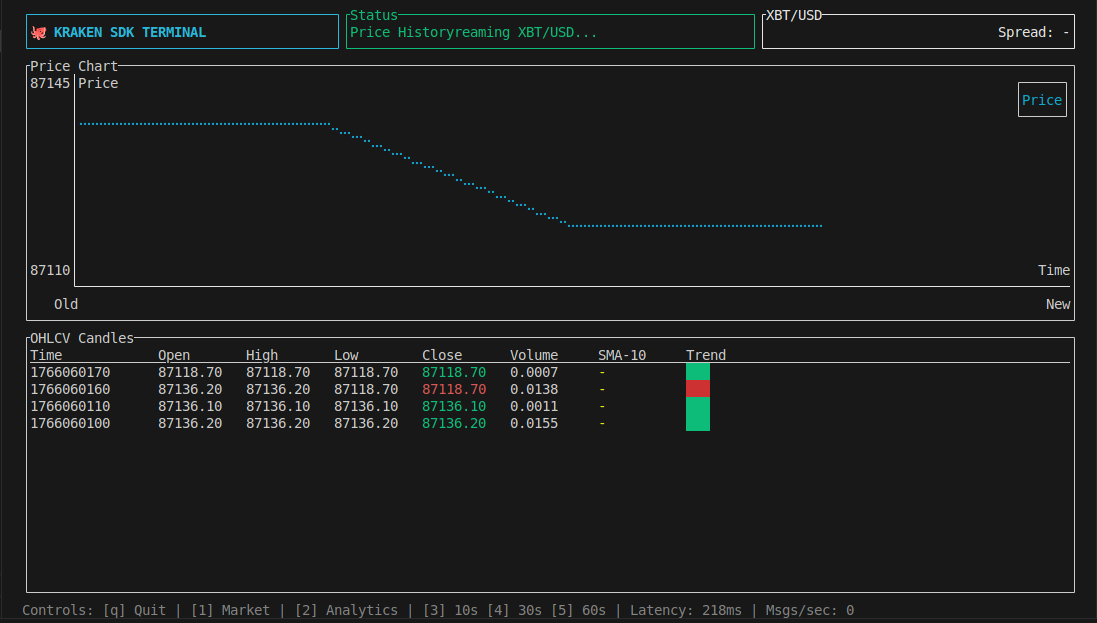Screen dimensions: 1097x623
Task: Select candle row 1766060160
Action: click(x=549, y=389)
